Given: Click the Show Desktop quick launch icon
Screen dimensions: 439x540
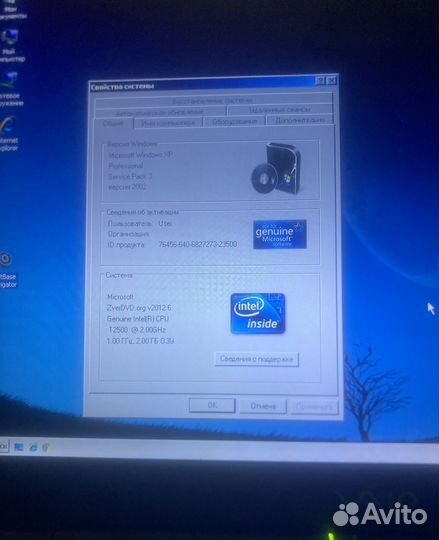Looking at the screenshot, I should click(x=19, y=447).
